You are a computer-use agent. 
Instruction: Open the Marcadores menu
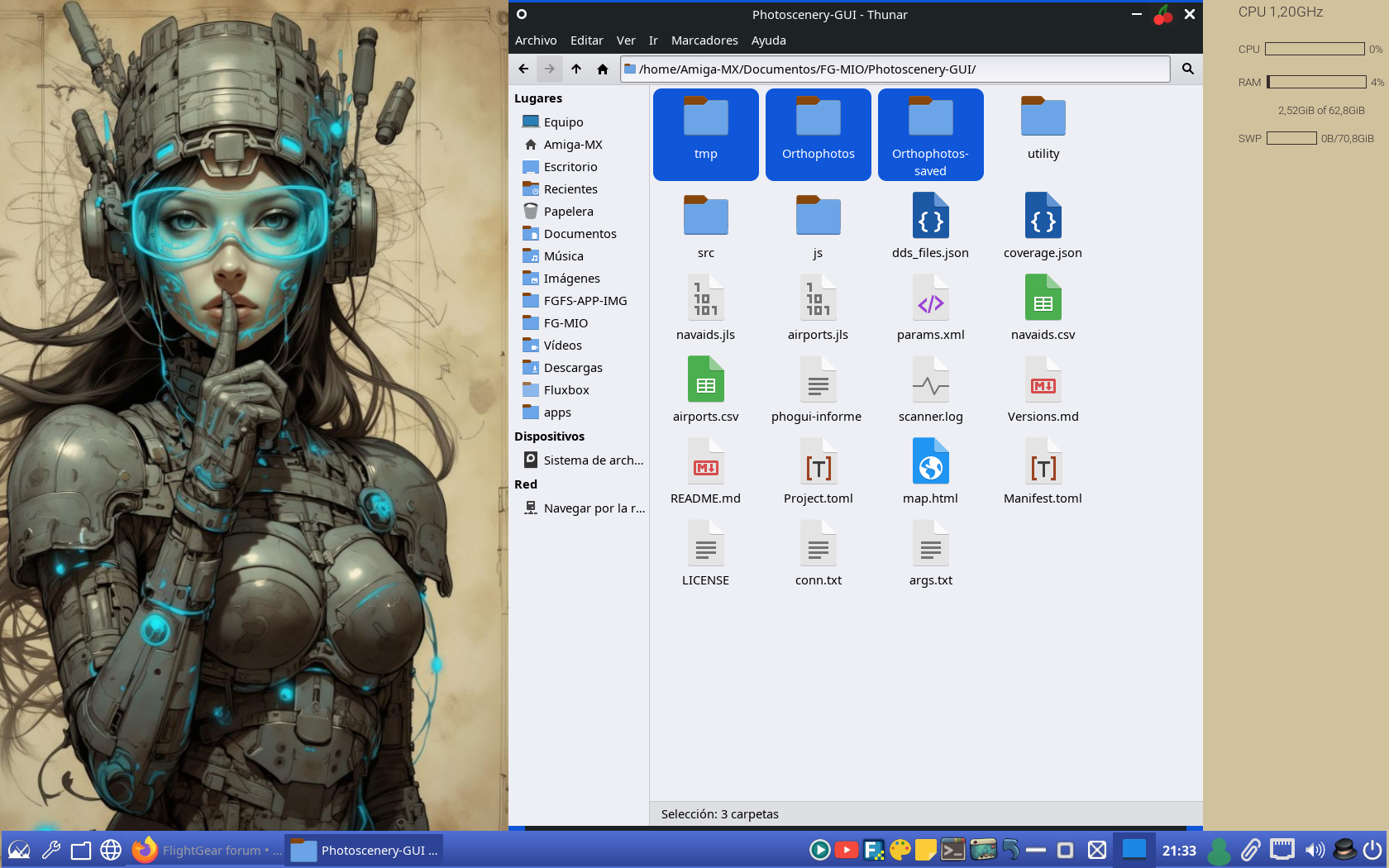click(x=704, y=41)
